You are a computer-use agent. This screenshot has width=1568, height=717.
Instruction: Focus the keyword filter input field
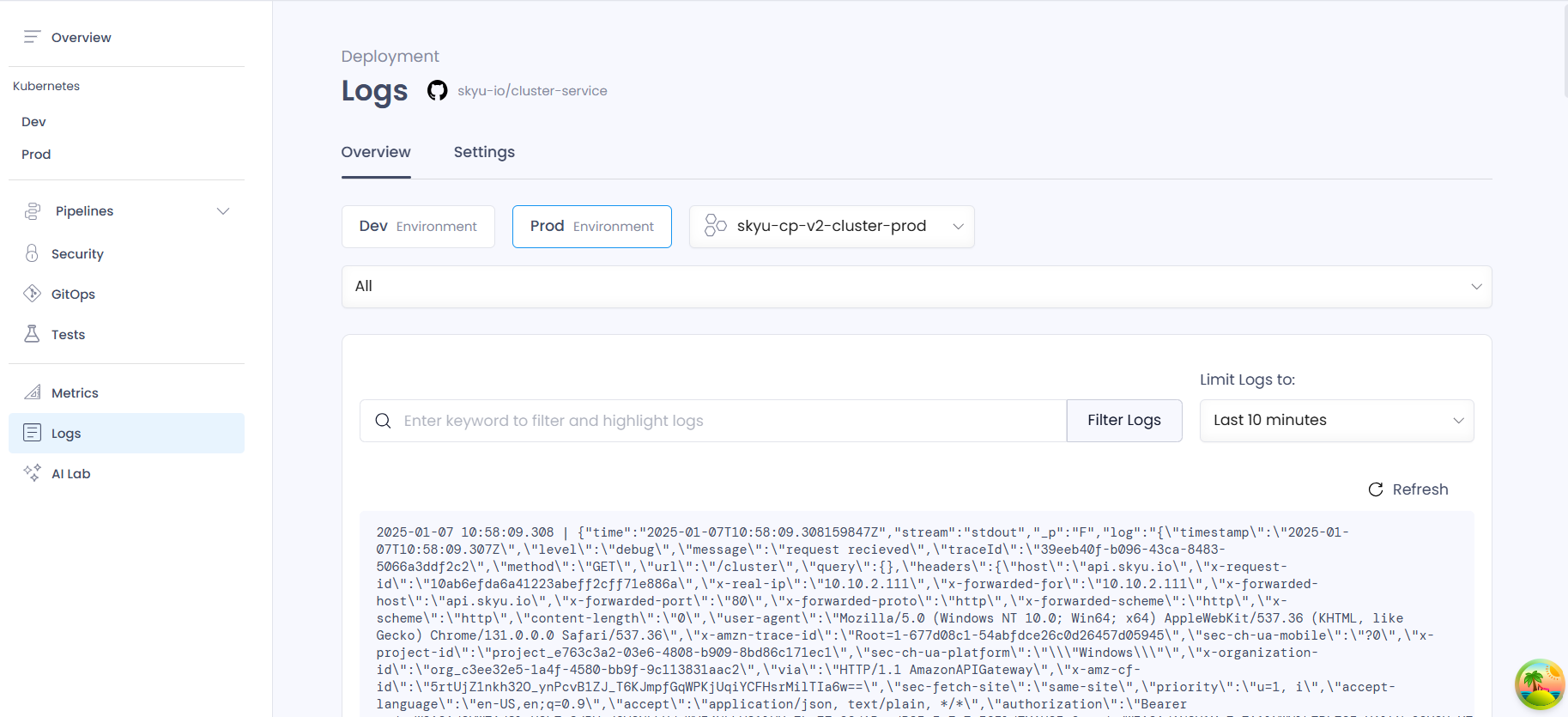(x=713, y=421)
